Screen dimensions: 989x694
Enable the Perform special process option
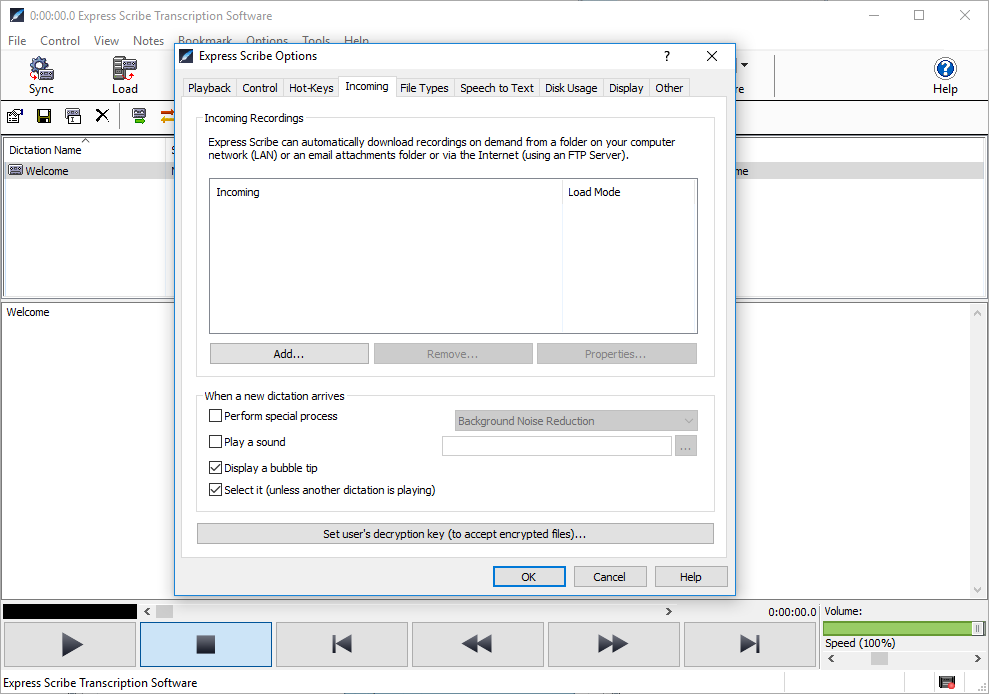point(215,415)
